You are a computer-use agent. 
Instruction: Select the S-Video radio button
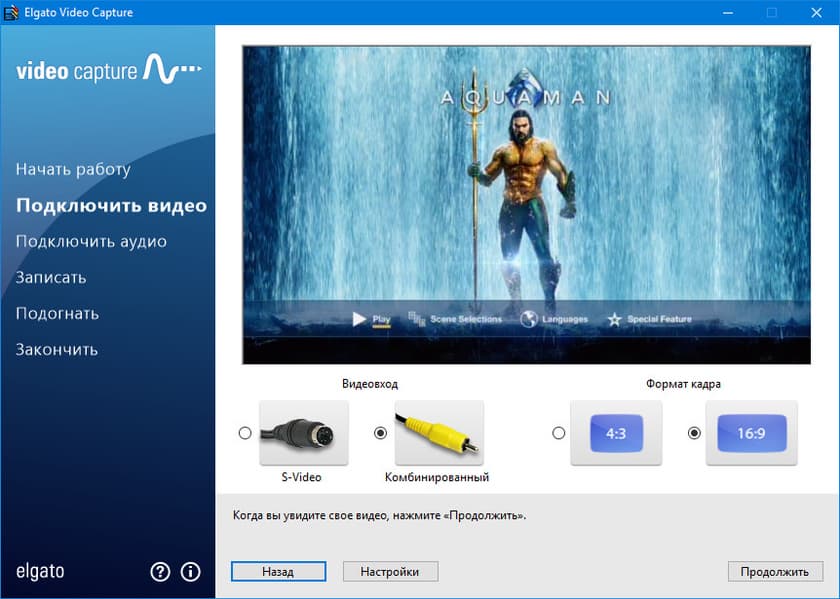[245, 433]
